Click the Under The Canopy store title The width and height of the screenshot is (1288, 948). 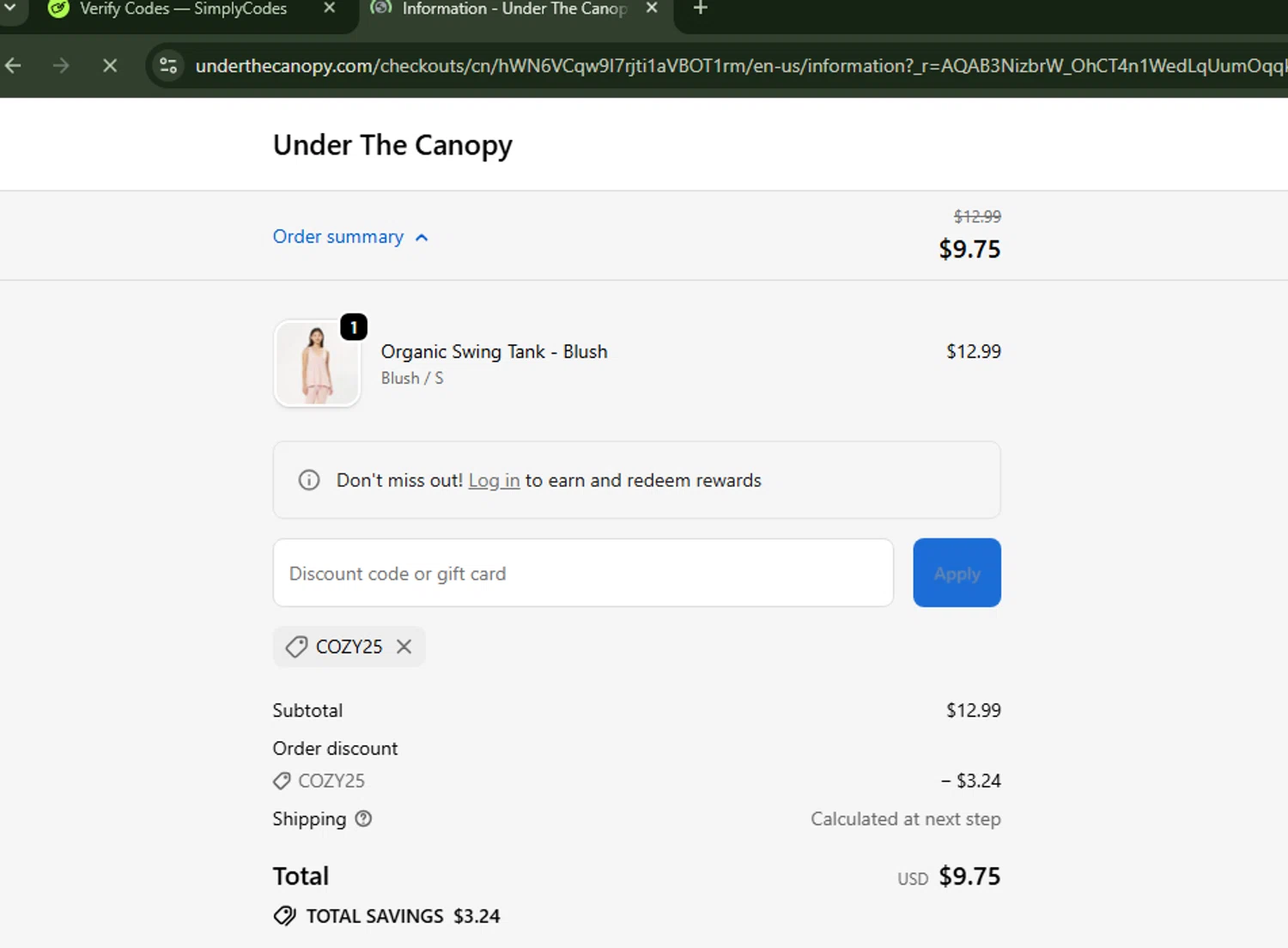(392, 145)
